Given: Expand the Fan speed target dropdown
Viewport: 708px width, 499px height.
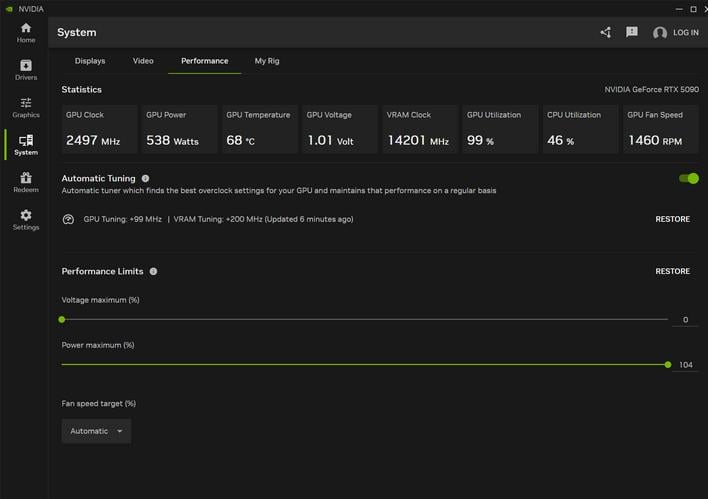Looking at the screenshot, I should [x=96, y=431].
